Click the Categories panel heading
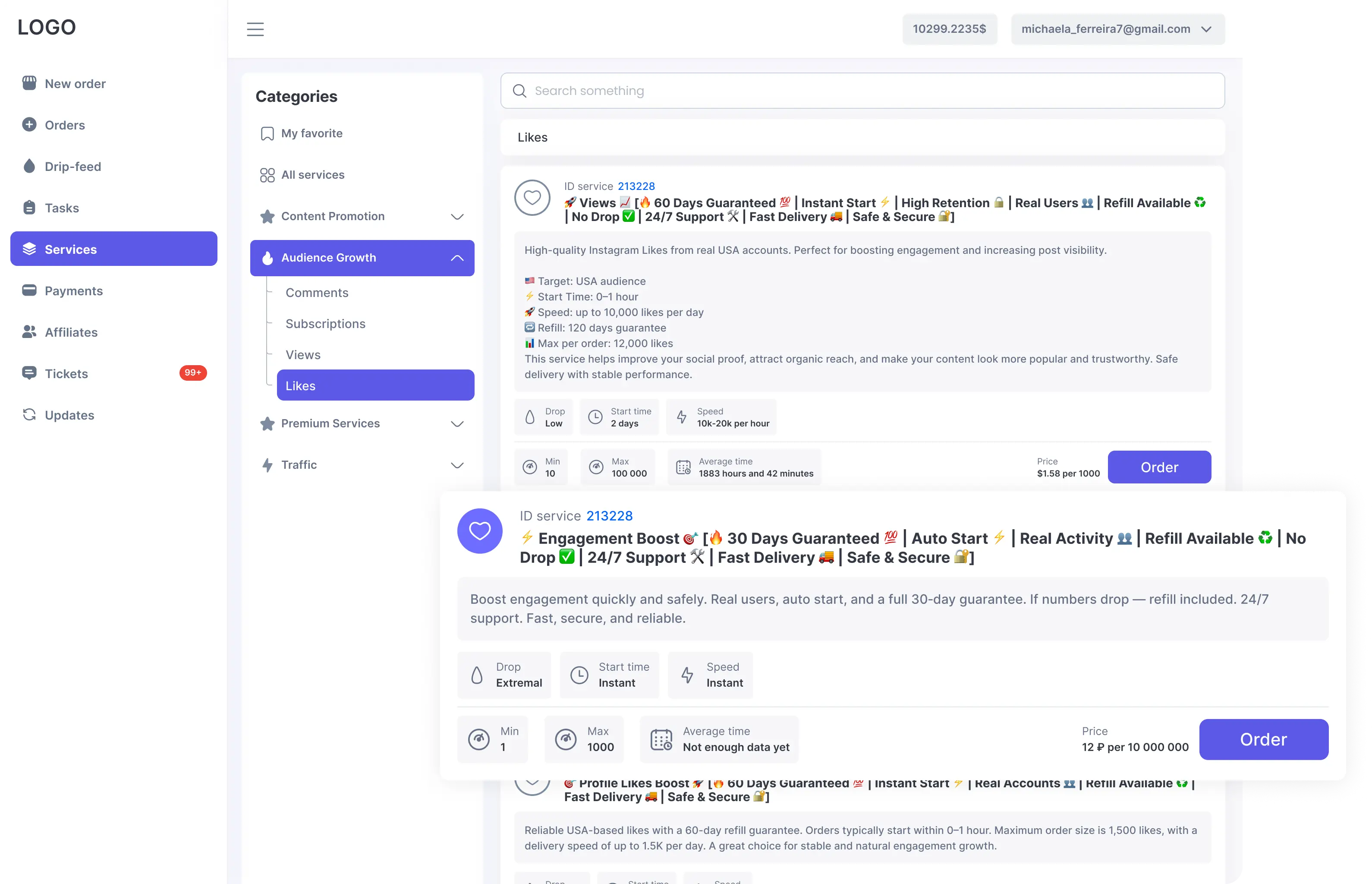This screenshot has height=884, width=1372. (296, 96)
